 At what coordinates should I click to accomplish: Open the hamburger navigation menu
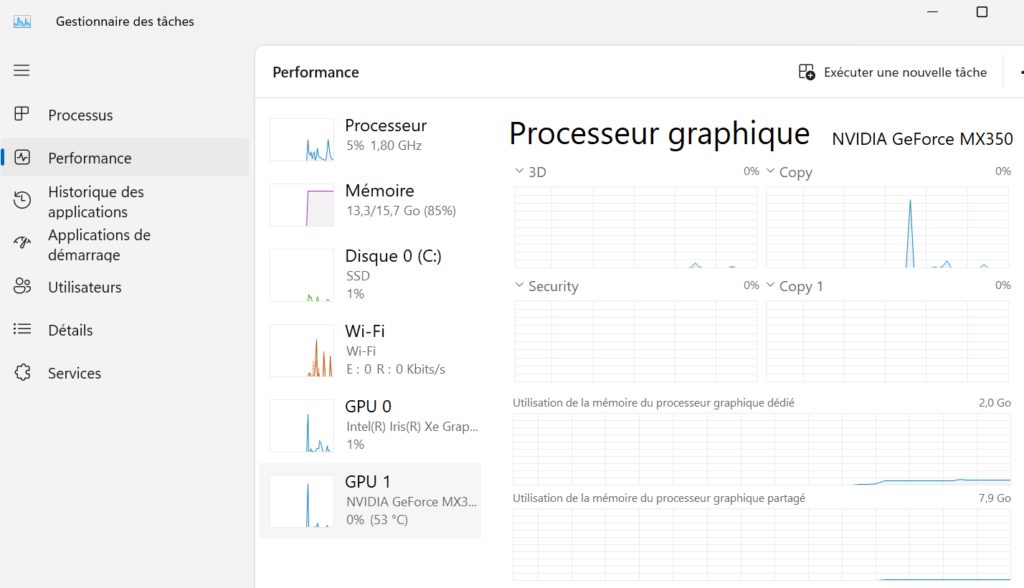pyautogui.click(x=22, y=70)
